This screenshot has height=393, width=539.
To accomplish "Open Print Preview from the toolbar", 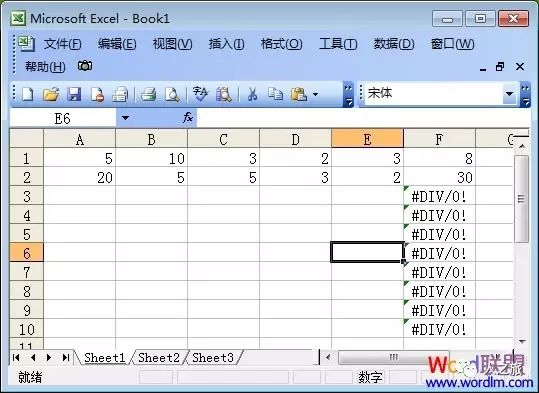I will (x=172, y=94).
